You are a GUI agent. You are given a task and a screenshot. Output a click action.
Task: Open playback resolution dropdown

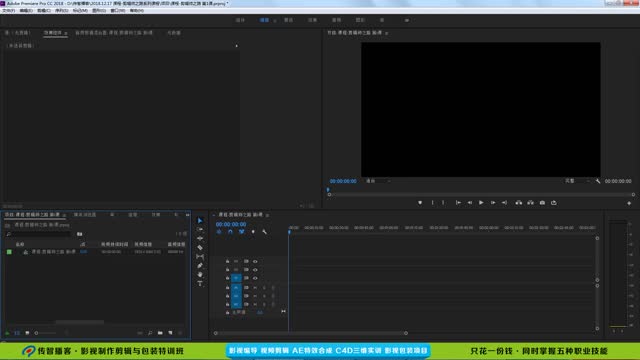(x=577, y=181)
